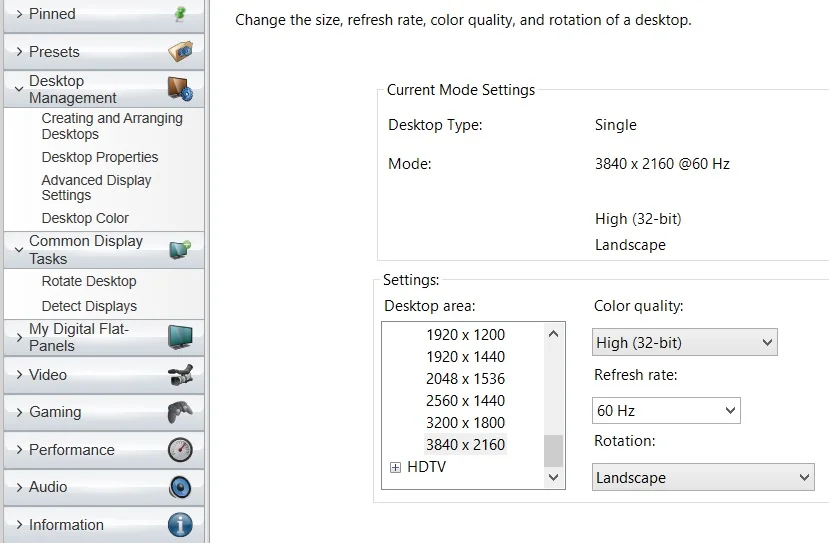The image size is (829, 543).
Task: Expand the Video section chevron
Action: [19, 375]
